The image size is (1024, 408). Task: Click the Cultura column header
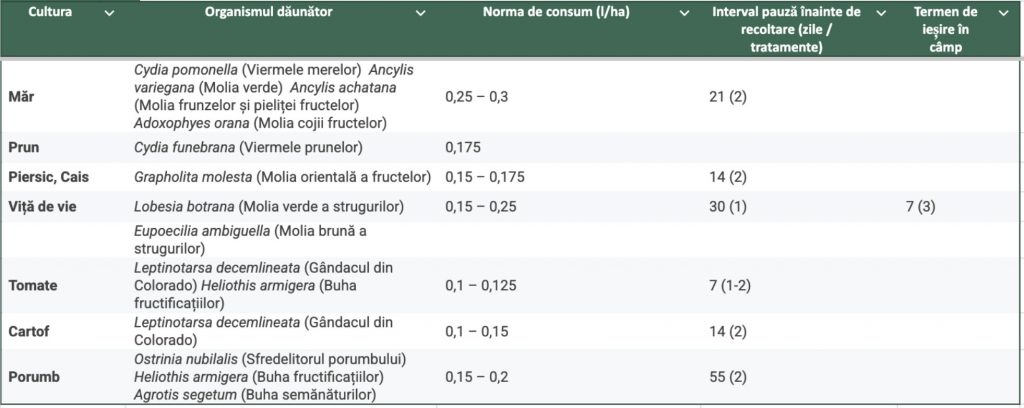(x=50, y=13)
